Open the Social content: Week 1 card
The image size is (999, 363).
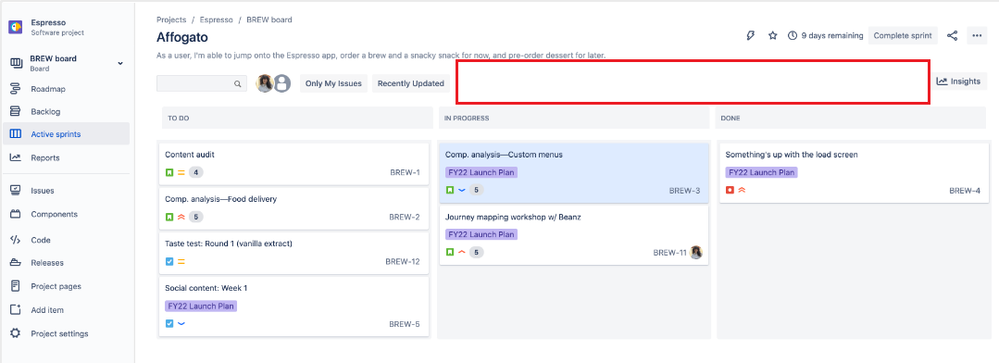point(294,306)
